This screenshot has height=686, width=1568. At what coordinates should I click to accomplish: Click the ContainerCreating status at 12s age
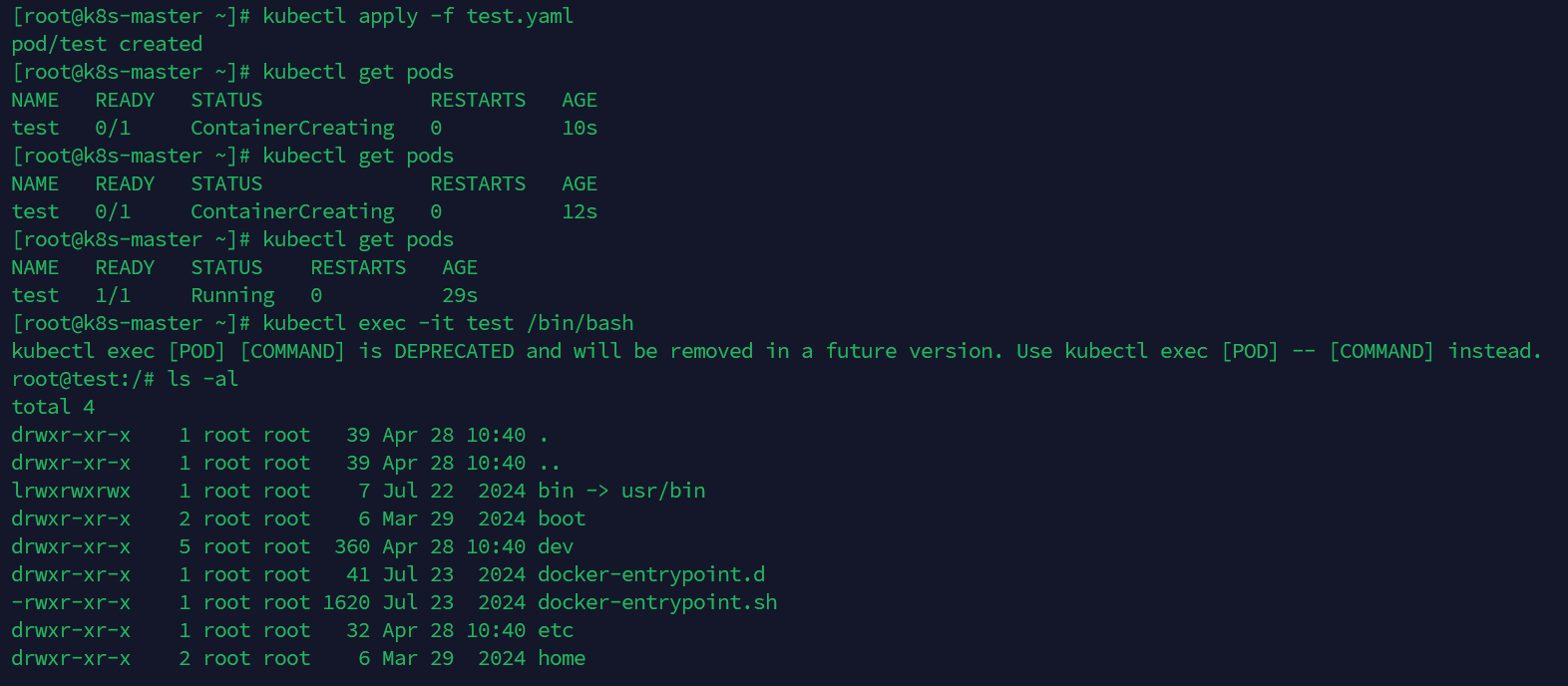click(x=292, y=212)
